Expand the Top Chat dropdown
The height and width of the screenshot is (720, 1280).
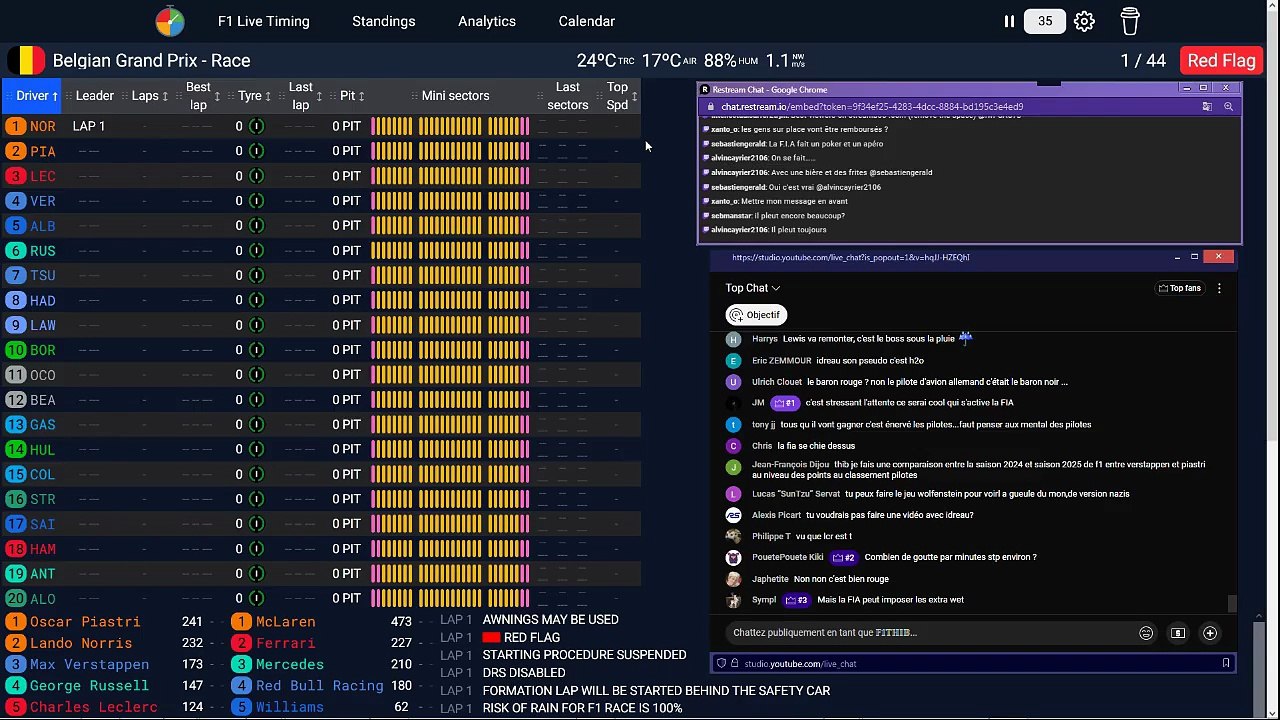pyautogui.click(x=753, y=288)
